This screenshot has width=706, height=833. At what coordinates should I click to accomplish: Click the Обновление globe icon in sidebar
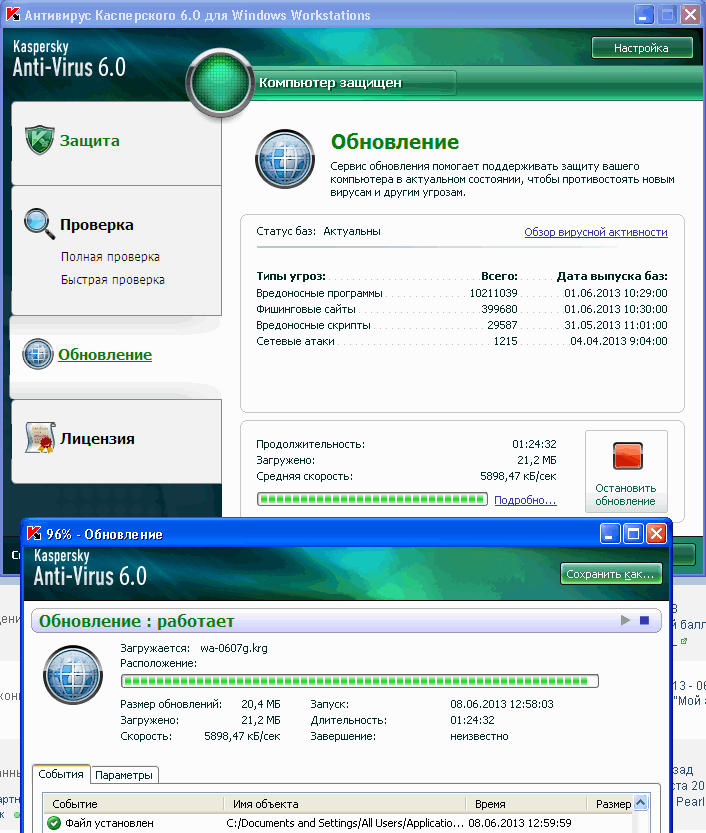[x=38, y=354]
